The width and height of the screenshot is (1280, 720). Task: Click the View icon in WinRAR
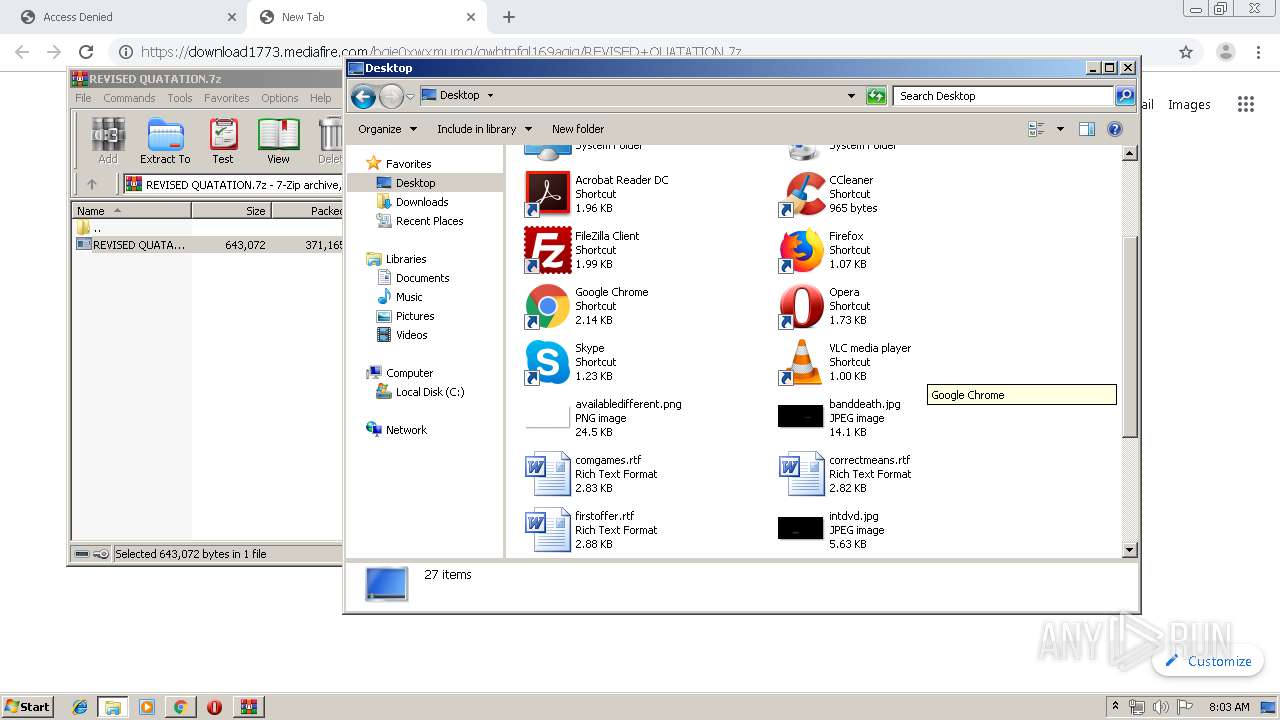point(278,140)
